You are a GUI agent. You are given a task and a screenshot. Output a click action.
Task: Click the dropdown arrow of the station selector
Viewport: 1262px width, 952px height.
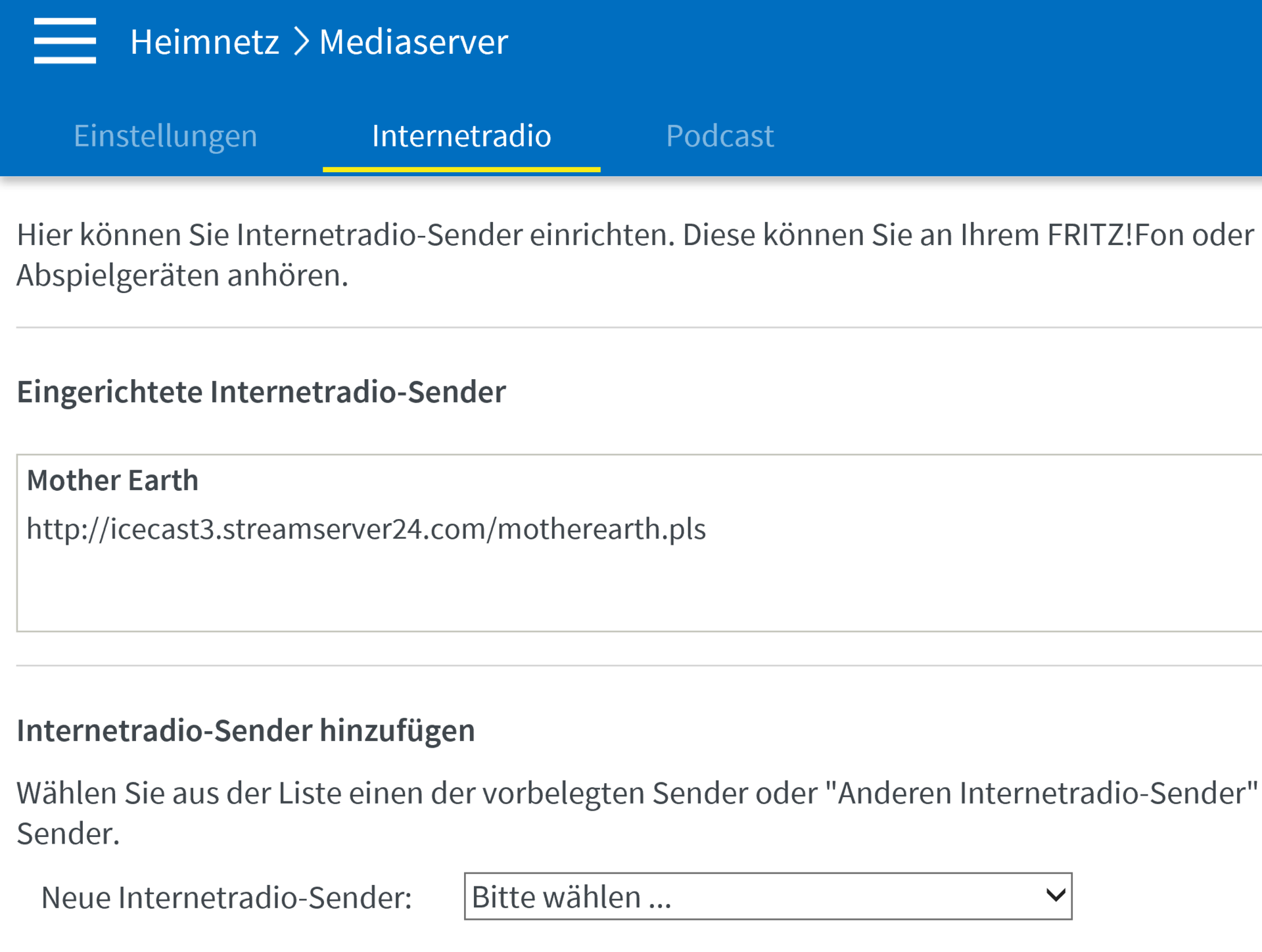[x=1055, y=895]
